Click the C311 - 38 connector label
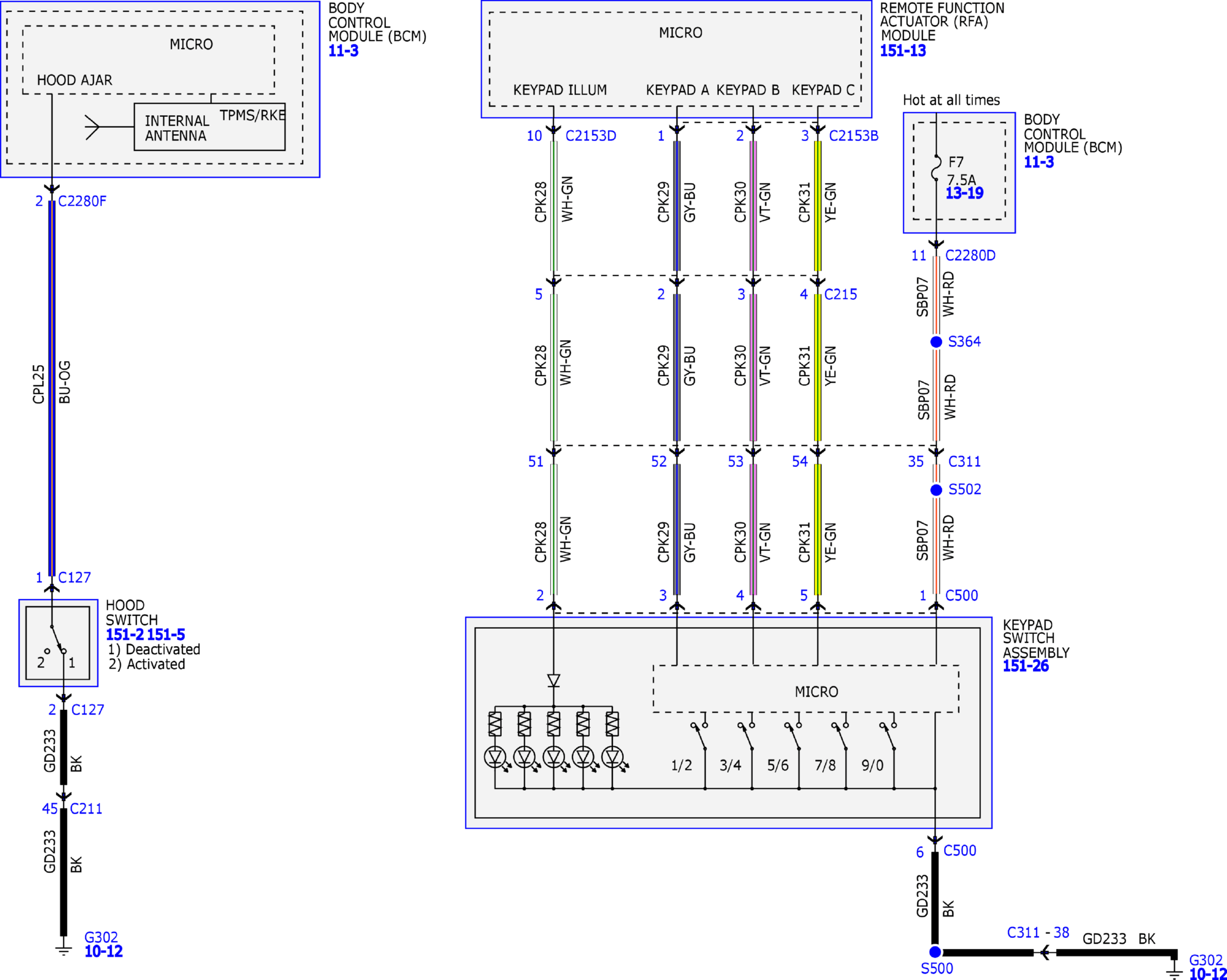 tap(1037, 933)
